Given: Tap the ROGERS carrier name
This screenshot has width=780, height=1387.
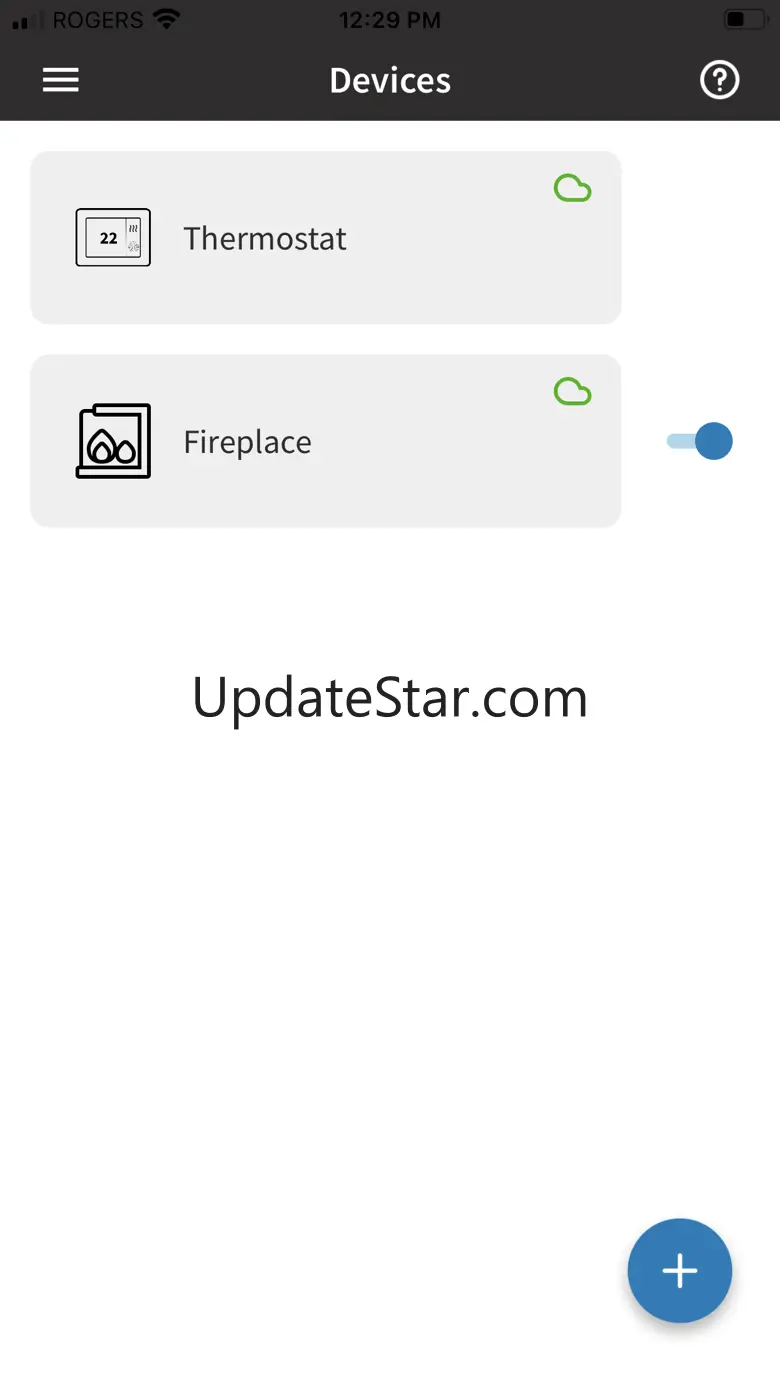Looking at the screenshot, I should [x=98, y=20].
